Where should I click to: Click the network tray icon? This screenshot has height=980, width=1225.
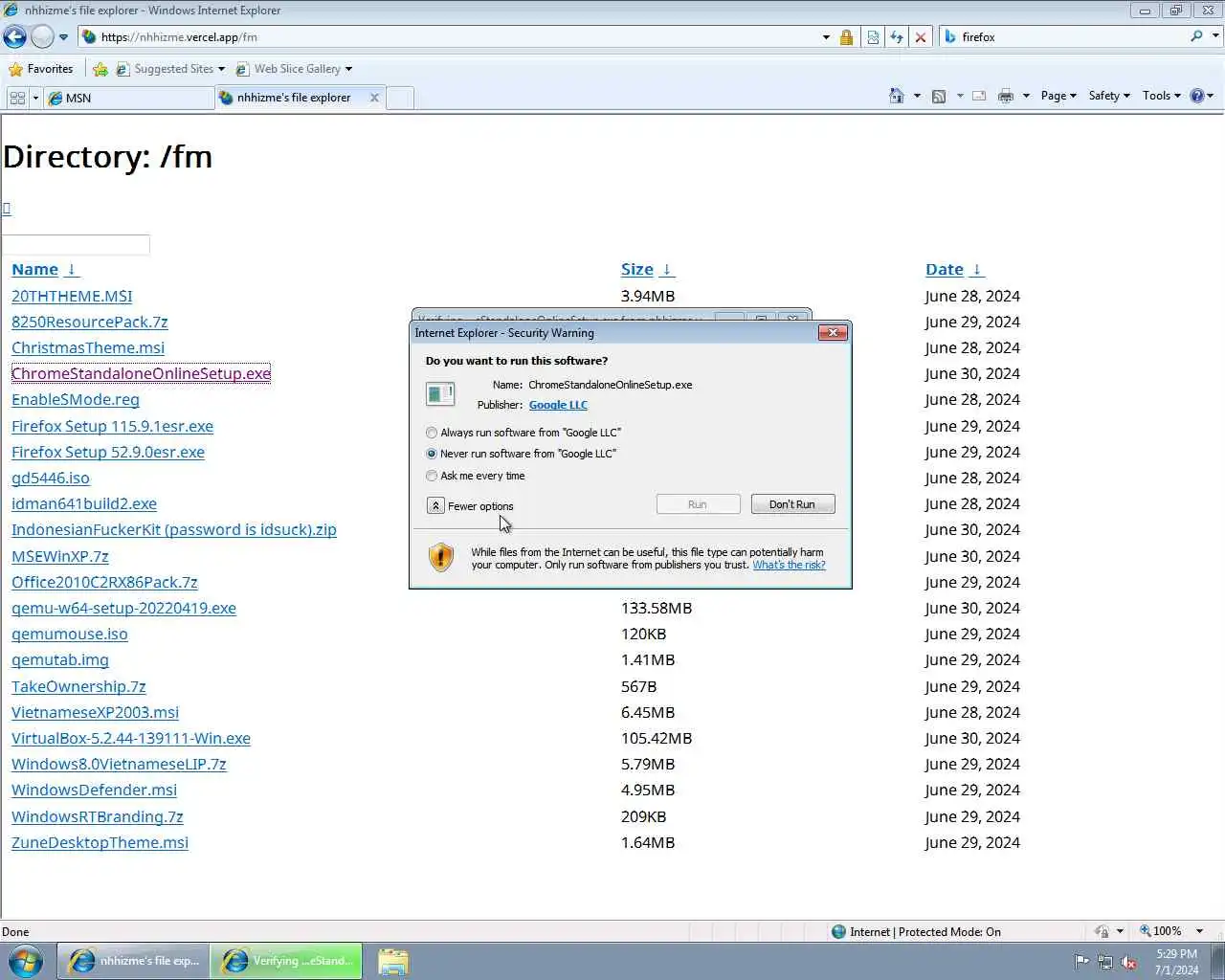[1105, 962]
